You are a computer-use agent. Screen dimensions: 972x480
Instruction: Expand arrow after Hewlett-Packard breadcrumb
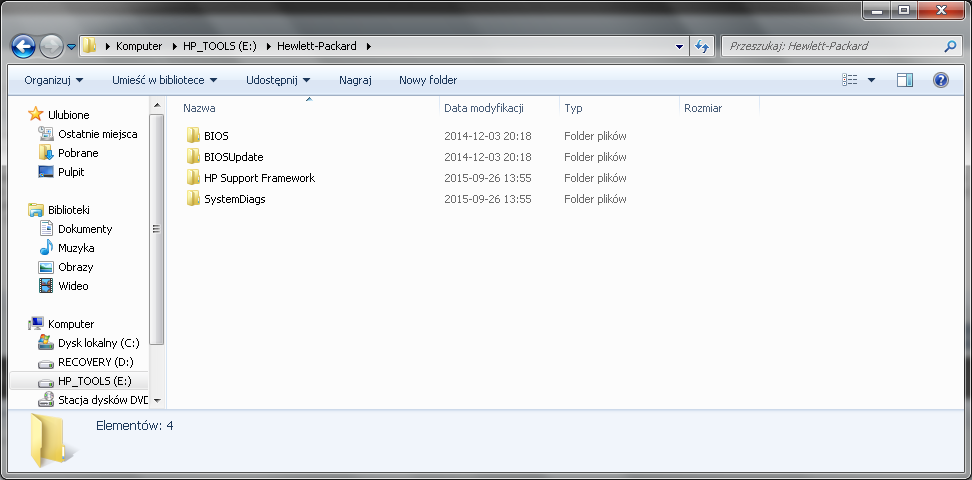tap(369, 46)
